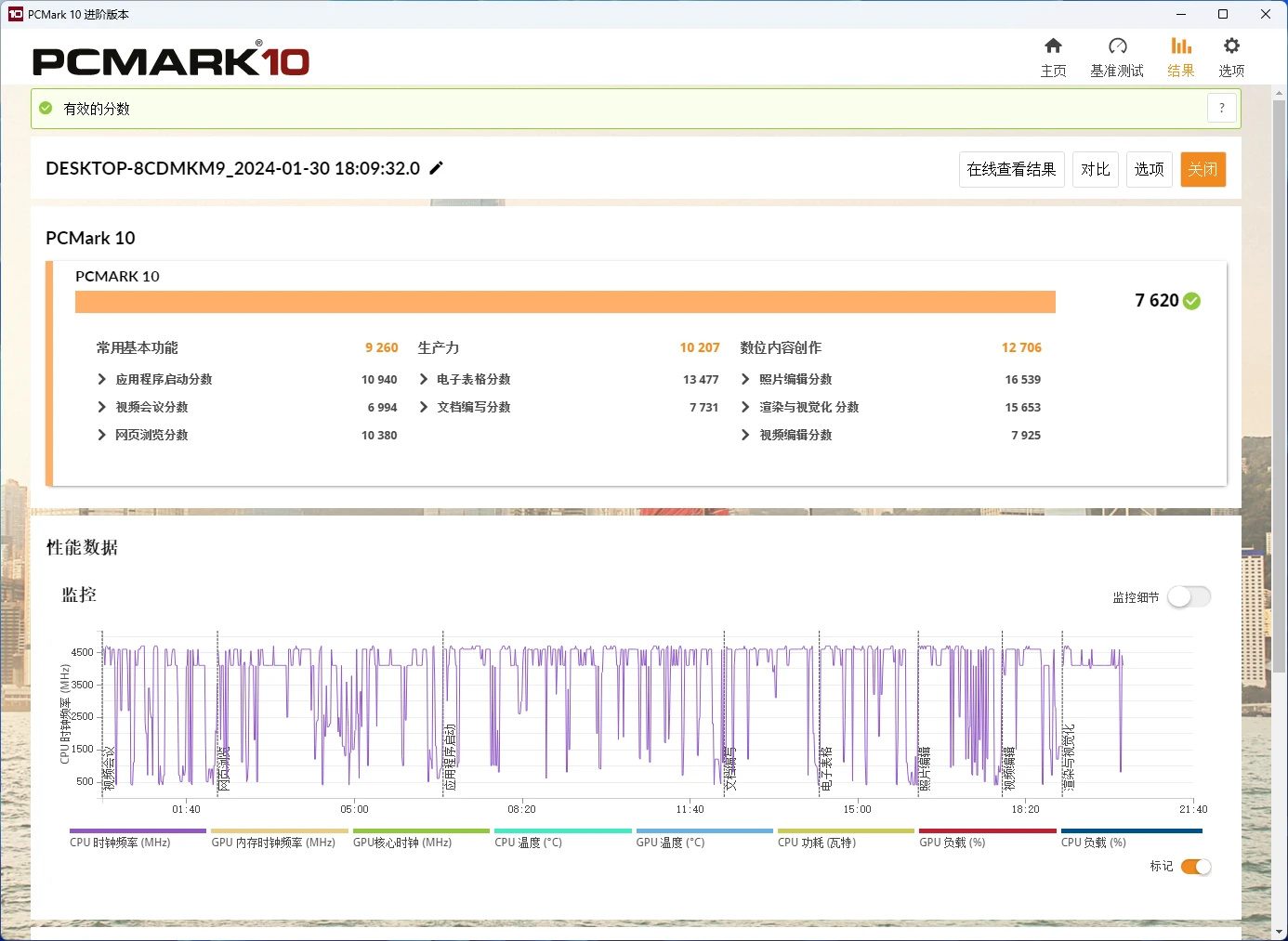Expand the 电子表格分数 row
The image size is (1288, 941).
[424, 379]
